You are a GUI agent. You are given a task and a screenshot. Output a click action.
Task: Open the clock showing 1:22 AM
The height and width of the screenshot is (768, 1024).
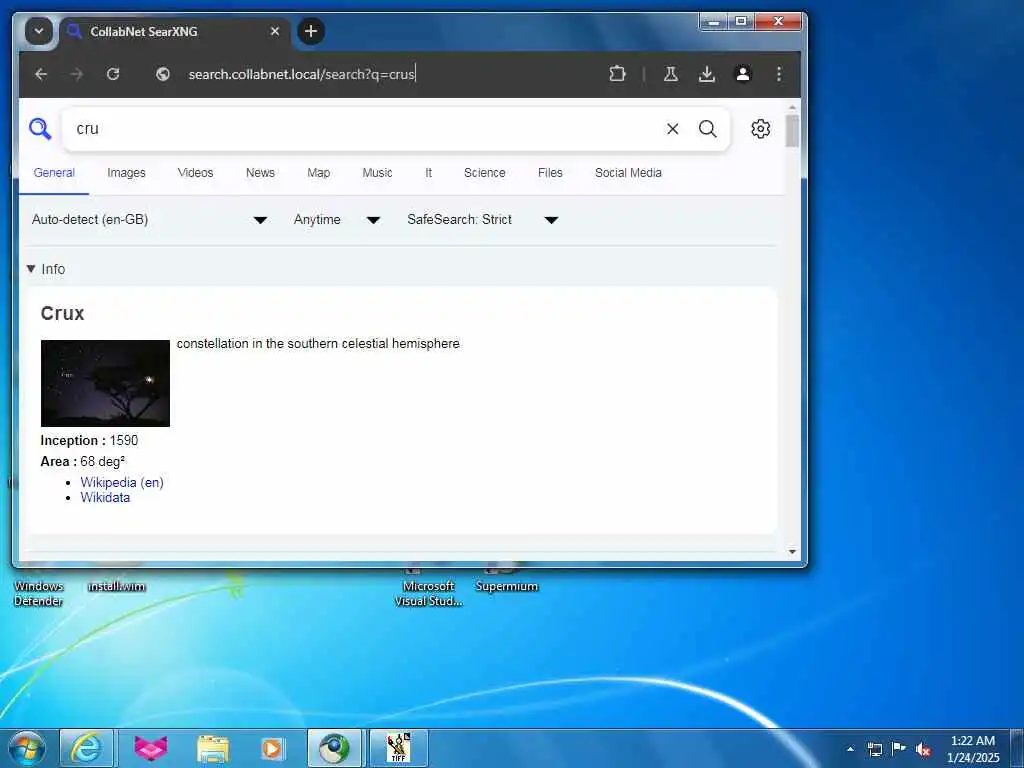(973, 749)
